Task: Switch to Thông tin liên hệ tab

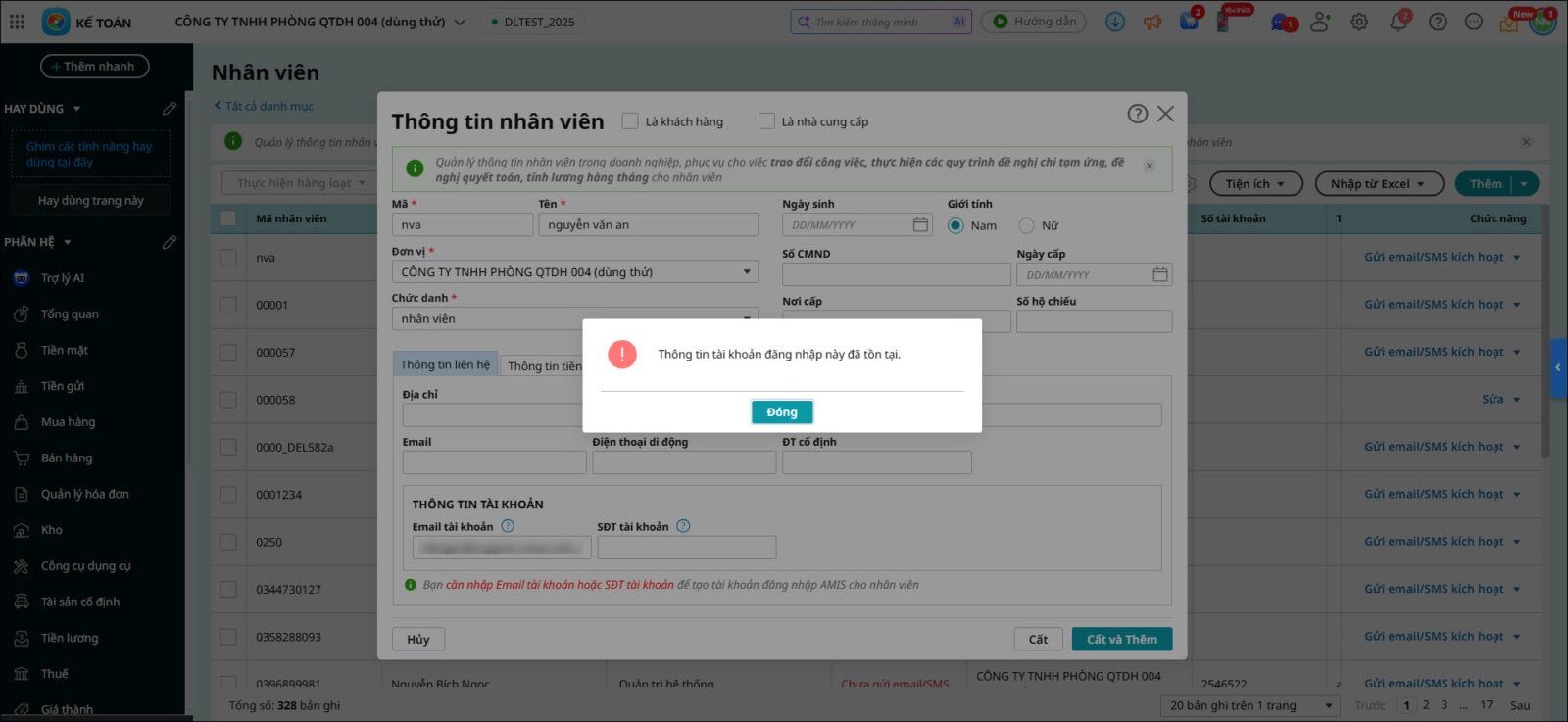Action: 445,364
